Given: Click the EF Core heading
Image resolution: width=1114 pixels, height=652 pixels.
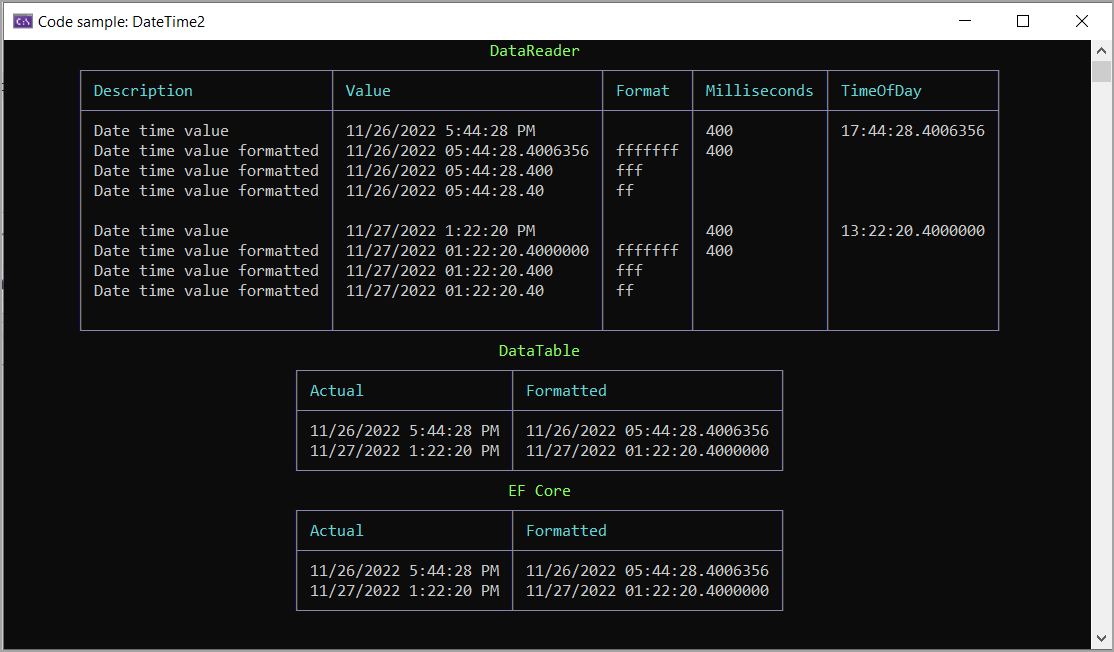Looking at the screenshot, I should (539, 491).
